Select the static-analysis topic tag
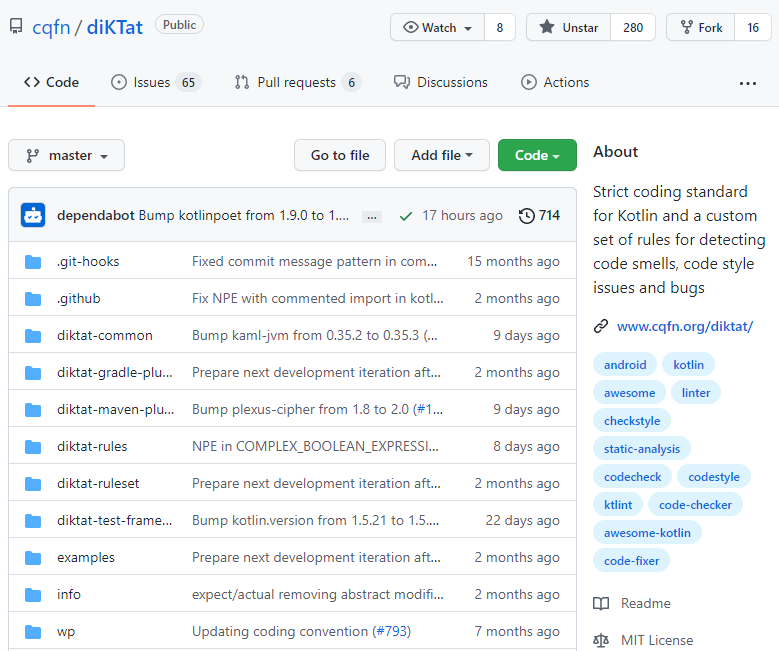The width and height of the screenshot is (779, 651). click(x=642, y=449)
